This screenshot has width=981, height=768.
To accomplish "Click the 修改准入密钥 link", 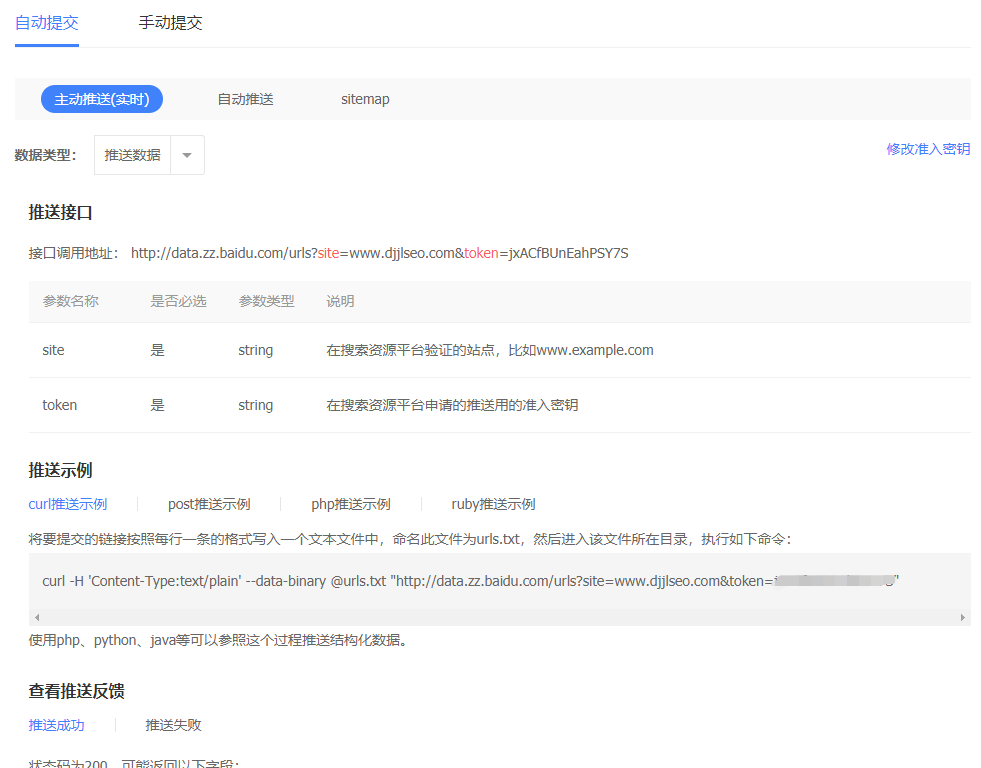I will click(x=927, y=149).
